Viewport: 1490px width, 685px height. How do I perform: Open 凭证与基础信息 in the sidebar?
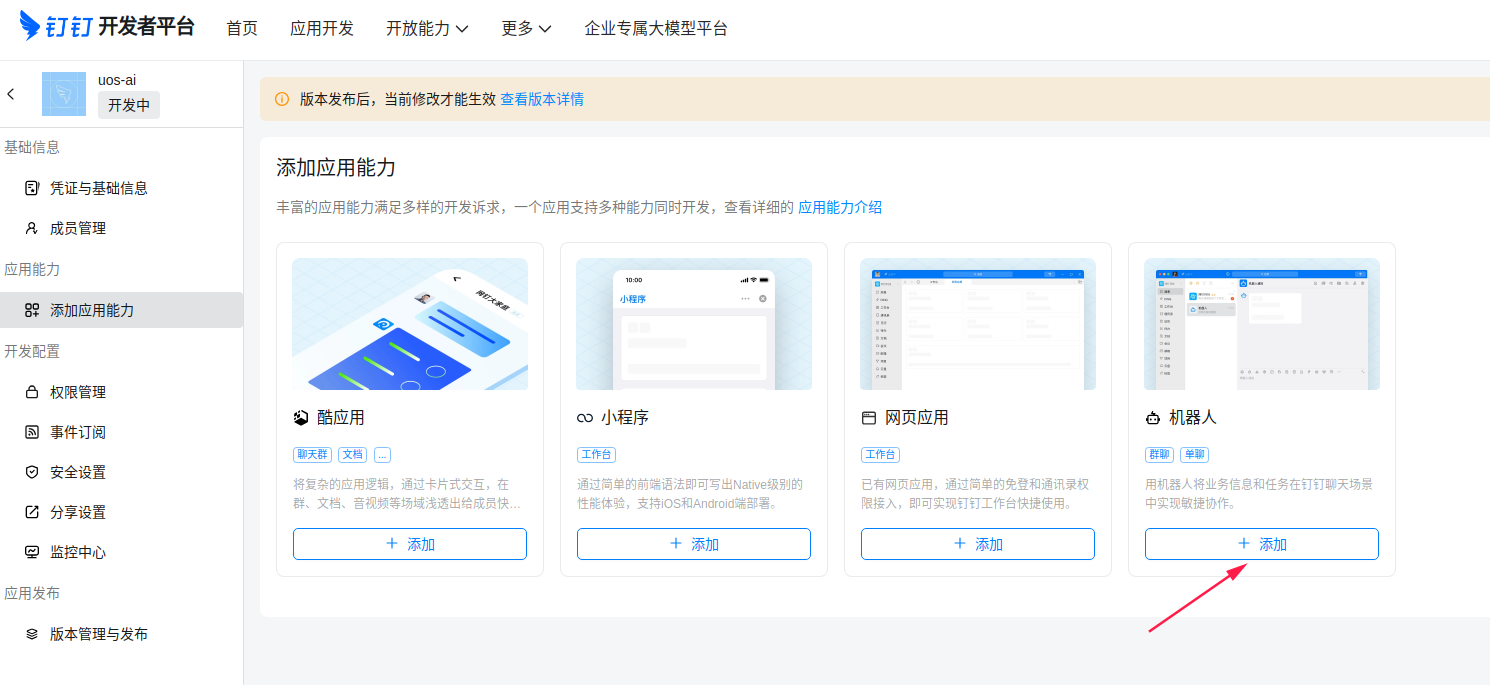coord(98,188)
